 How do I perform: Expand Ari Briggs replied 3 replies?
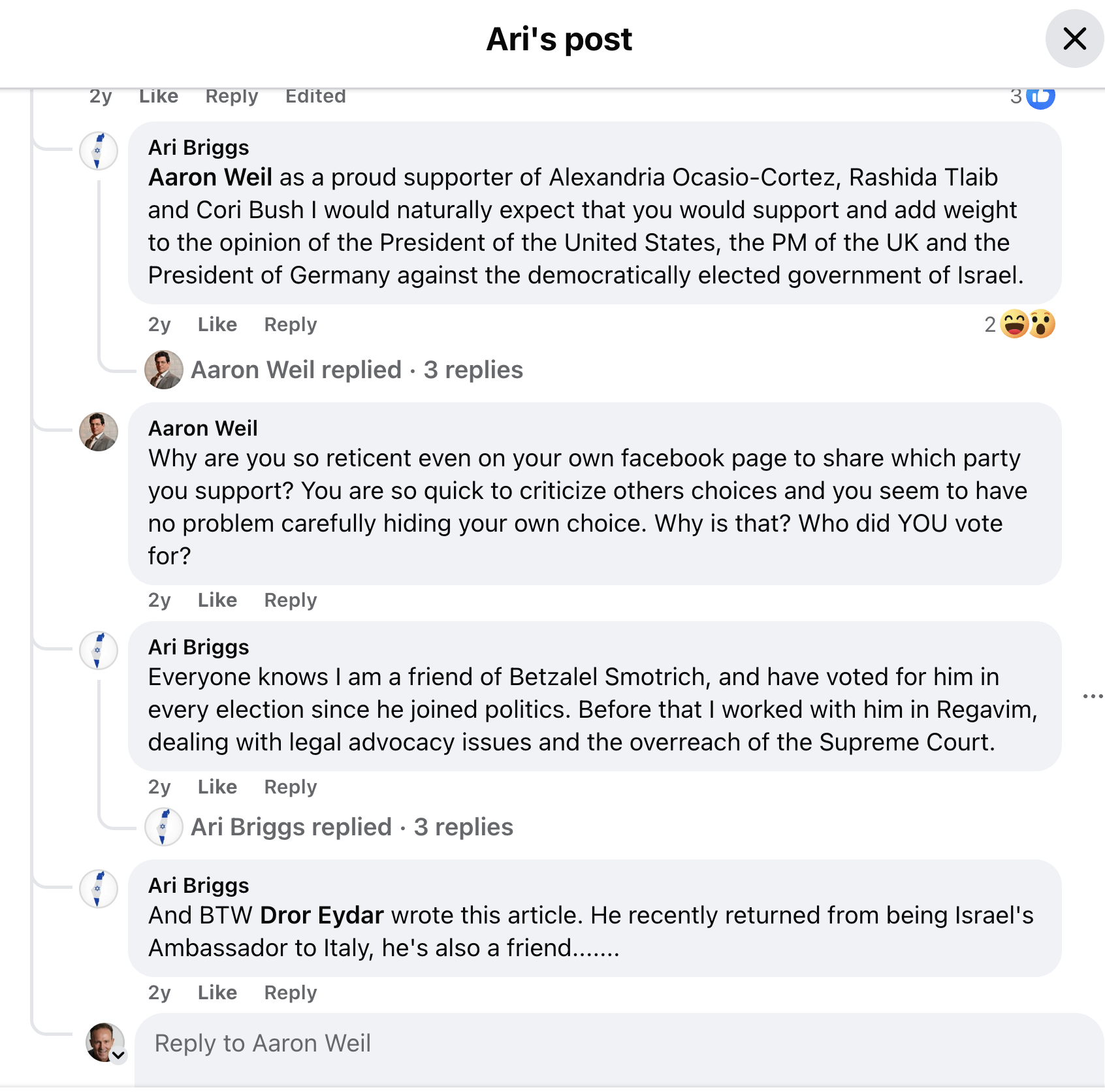tap(351, 827)
